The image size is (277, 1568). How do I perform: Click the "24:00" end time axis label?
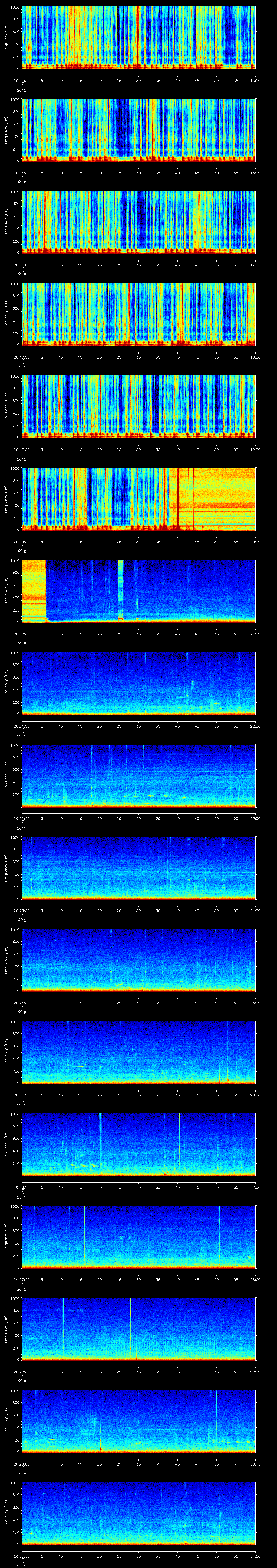(x=255, y=910)
